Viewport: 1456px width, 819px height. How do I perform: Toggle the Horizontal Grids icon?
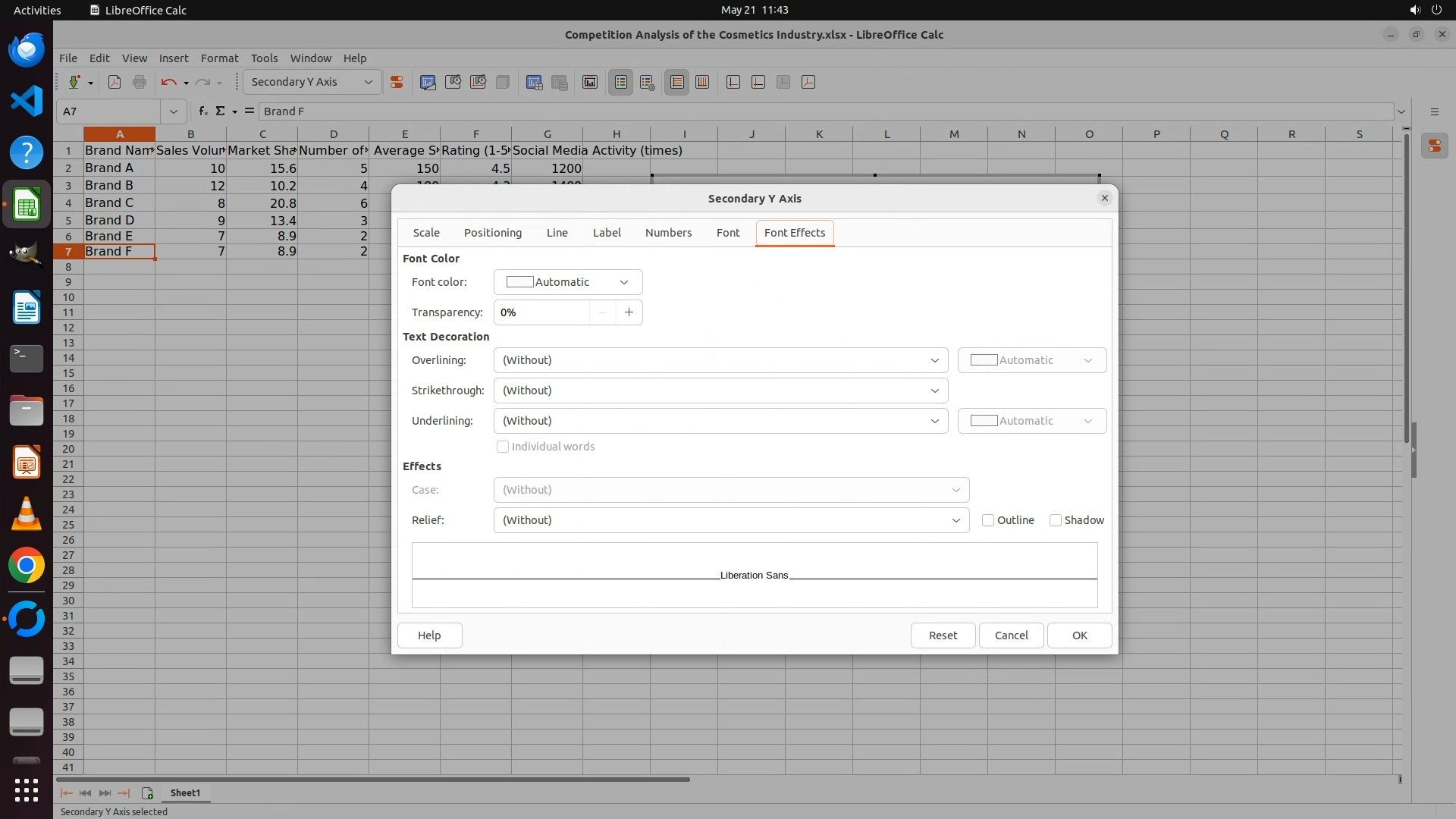(676, 82)
